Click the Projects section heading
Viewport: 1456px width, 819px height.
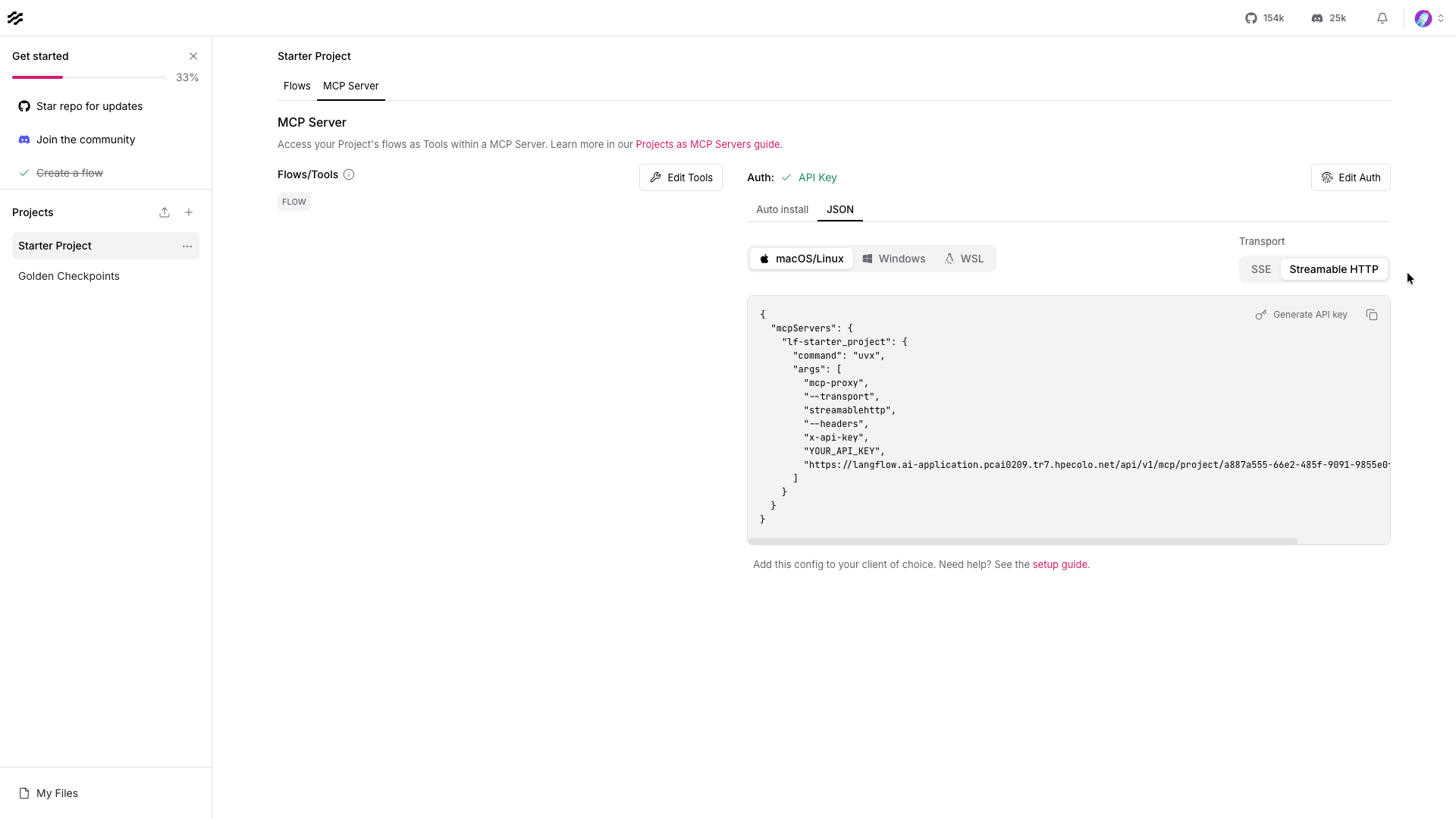(x=33, y=212)
